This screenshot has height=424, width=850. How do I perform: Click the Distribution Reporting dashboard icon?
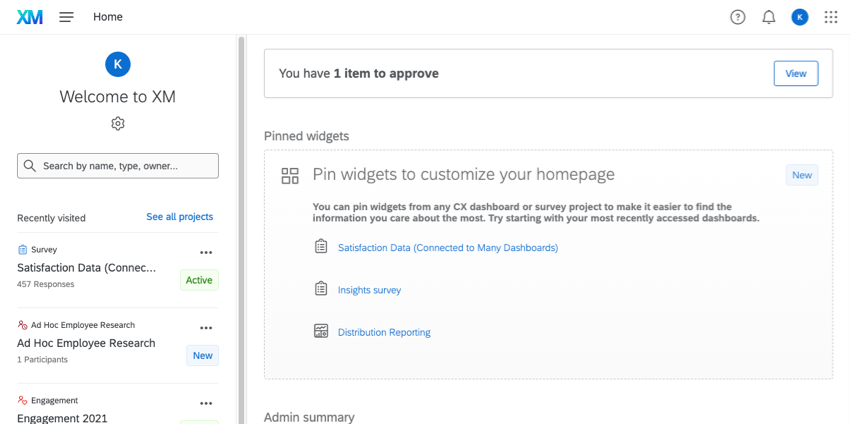pyautogui.click(x=321, y=331)
